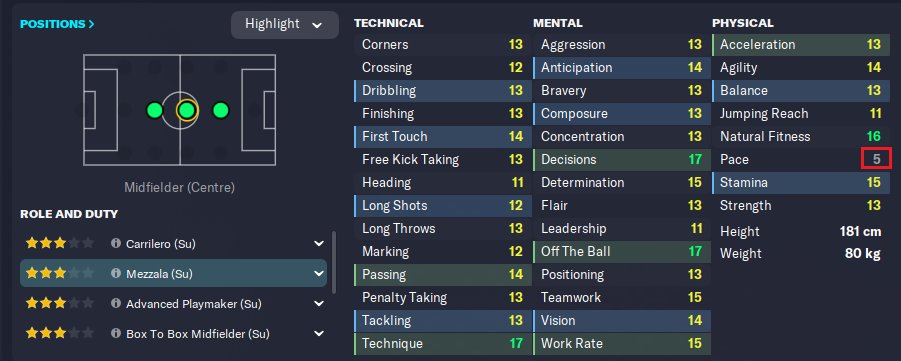Image resolution: width=901 pixels, height=361 pixels.
Task: Select the right green position dot on pitch
Action: 221,110
